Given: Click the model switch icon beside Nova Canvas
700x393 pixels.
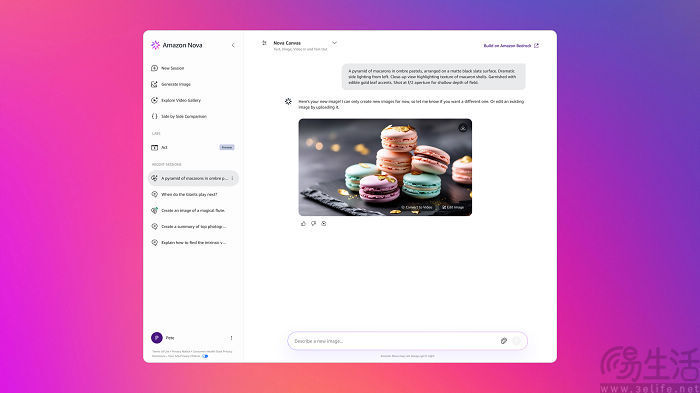Looking at the screenshot, I should (x=264, y=43).
